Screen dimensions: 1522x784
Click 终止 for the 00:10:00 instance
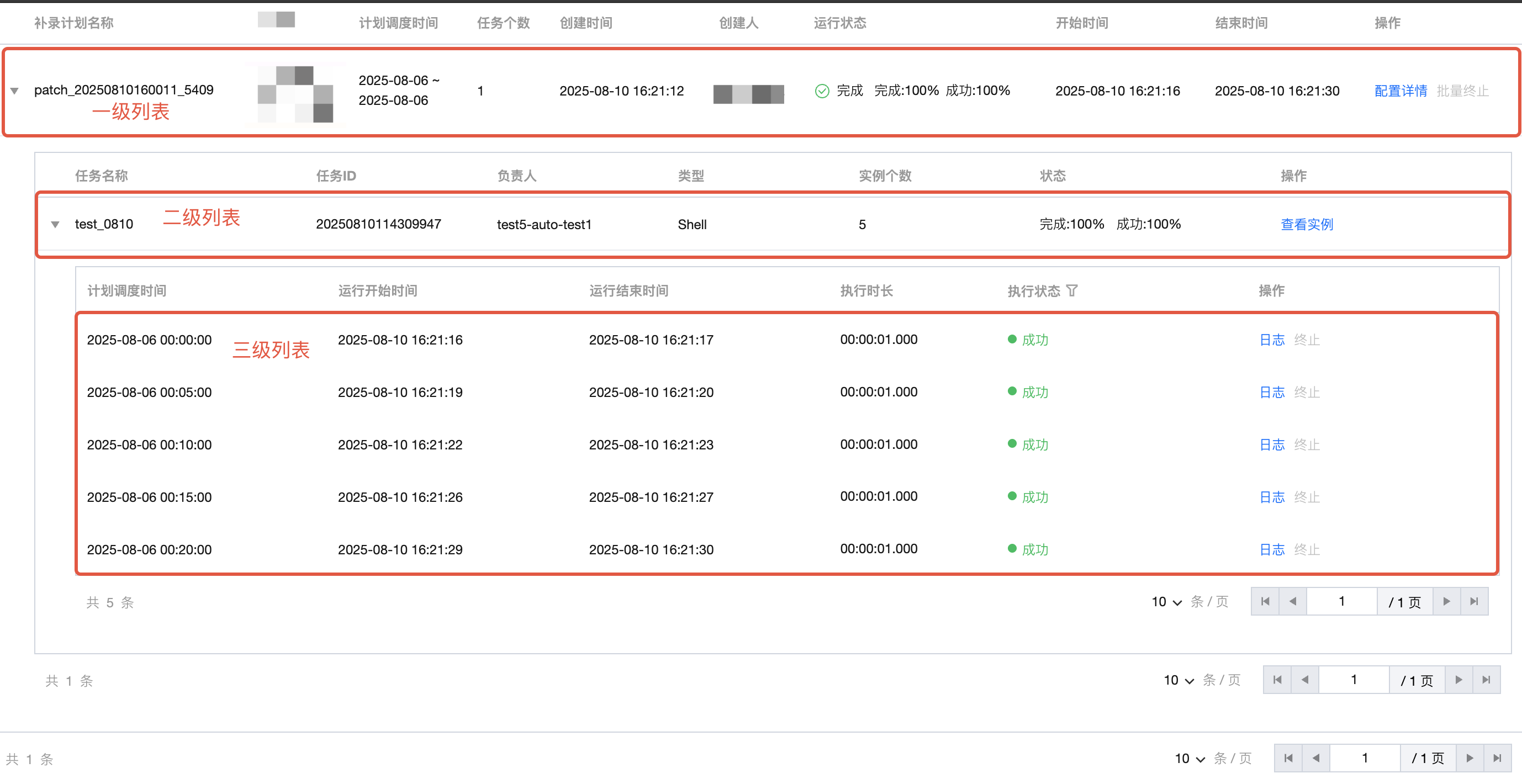(1306, 445)
